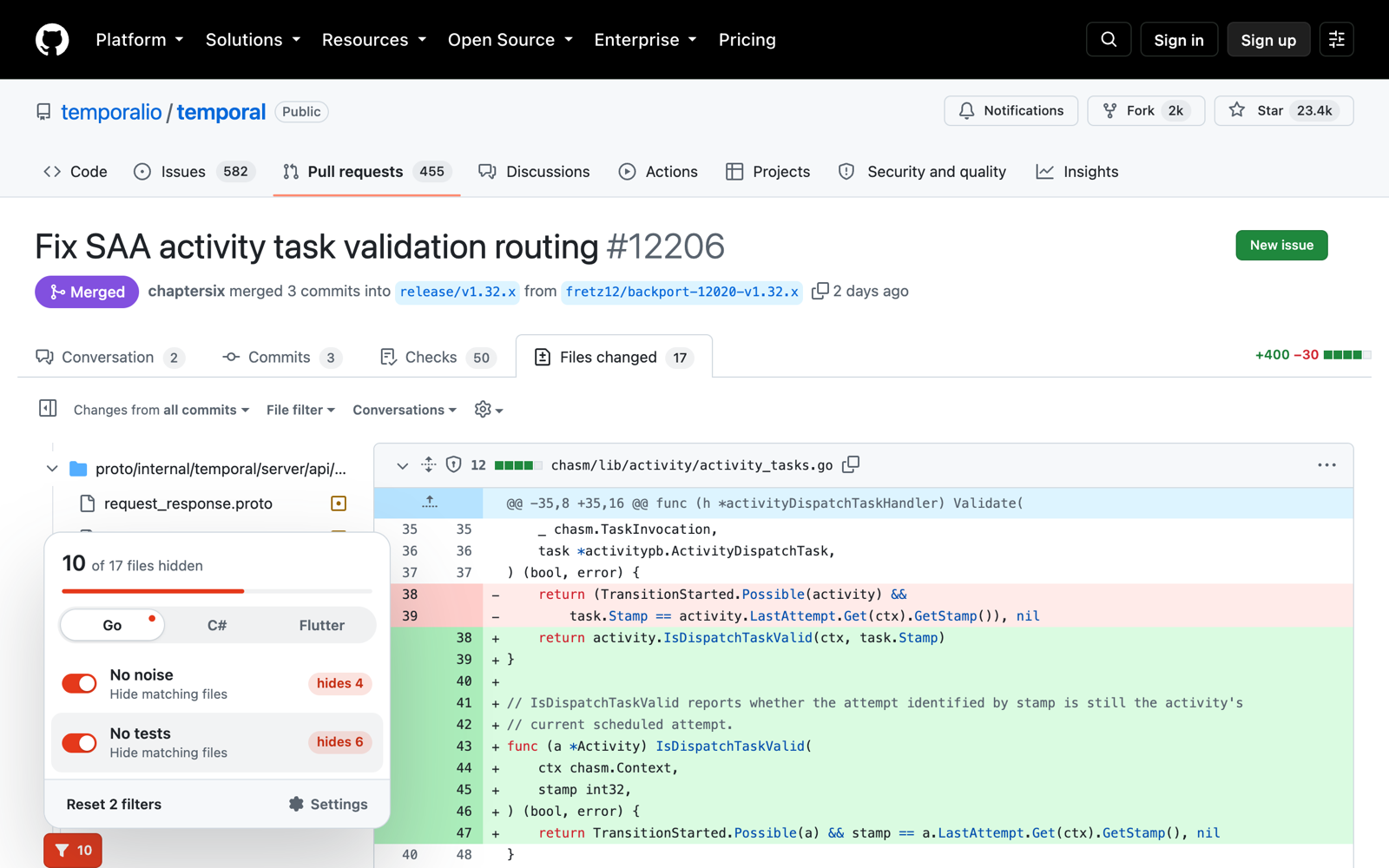The height and width of the screenshot is (868, 1389).
Task: Open the Actions tab
Action: (x=658, y=172)
